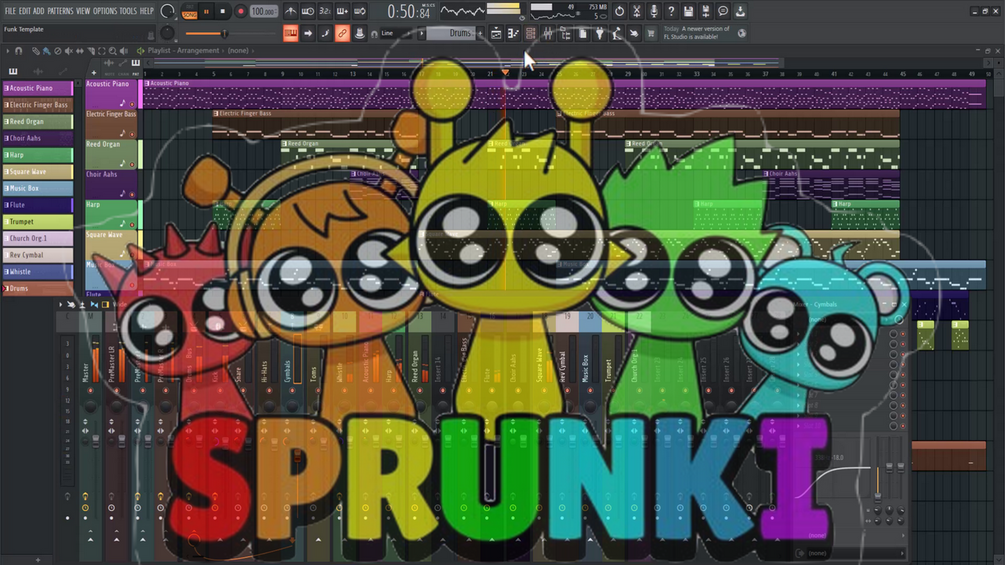This screenshot has width=1005, height=565.
Task: Toggle the recording countdown
Action: click(x=325, y=12)
